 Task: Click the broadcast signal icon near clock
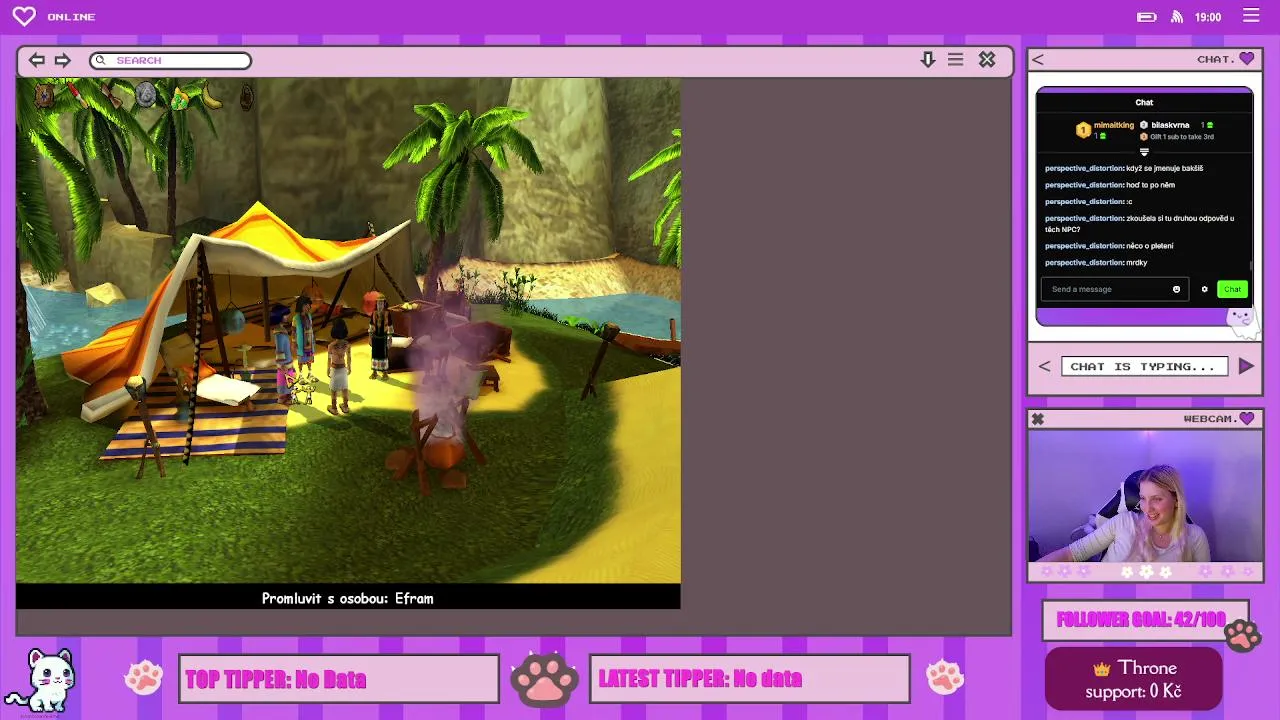pyautogui.click(x=1177, y=17)
